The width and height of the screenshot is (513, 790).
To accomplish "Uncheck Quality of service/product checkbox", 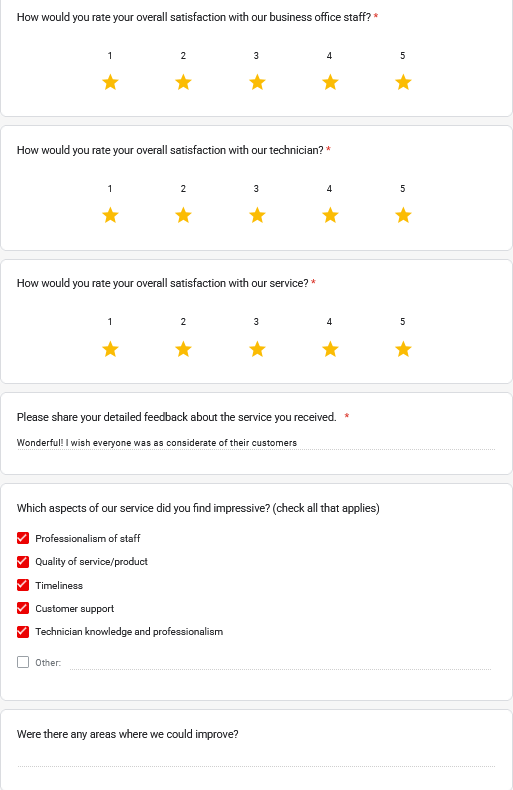I will click(x=23, y=561).
